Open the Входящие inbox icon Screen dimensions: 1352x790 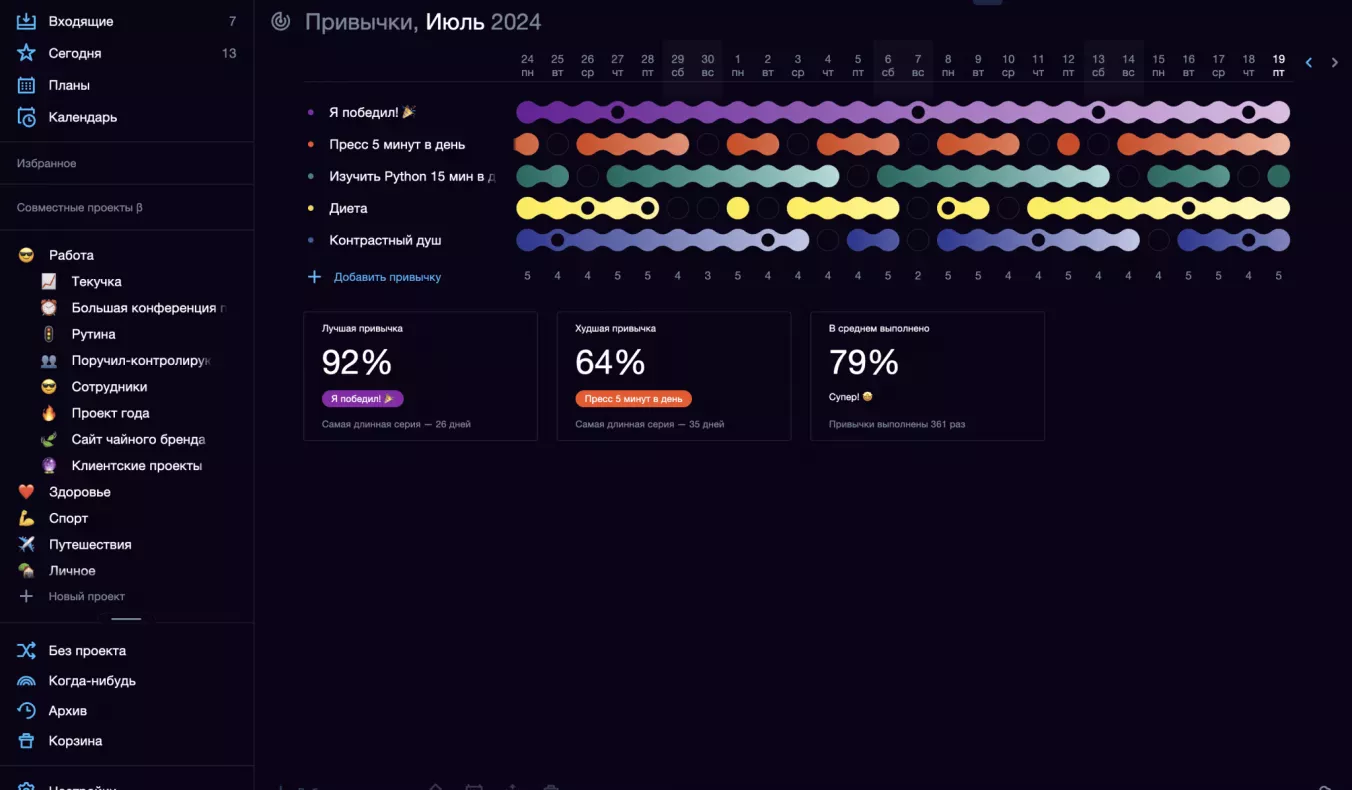(27, 21)
